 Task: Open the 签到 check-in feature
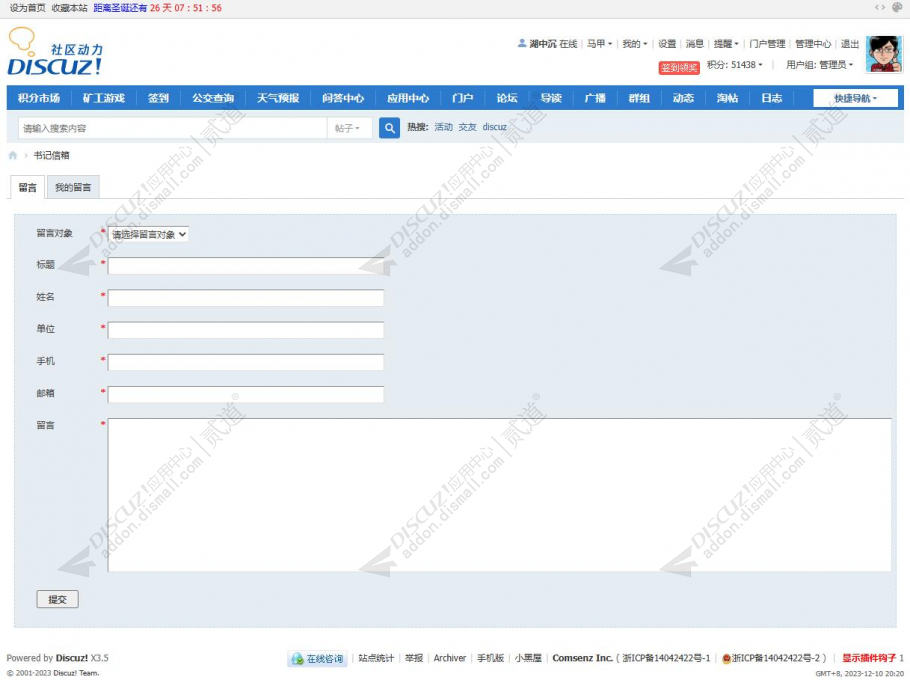click(157, 98)
